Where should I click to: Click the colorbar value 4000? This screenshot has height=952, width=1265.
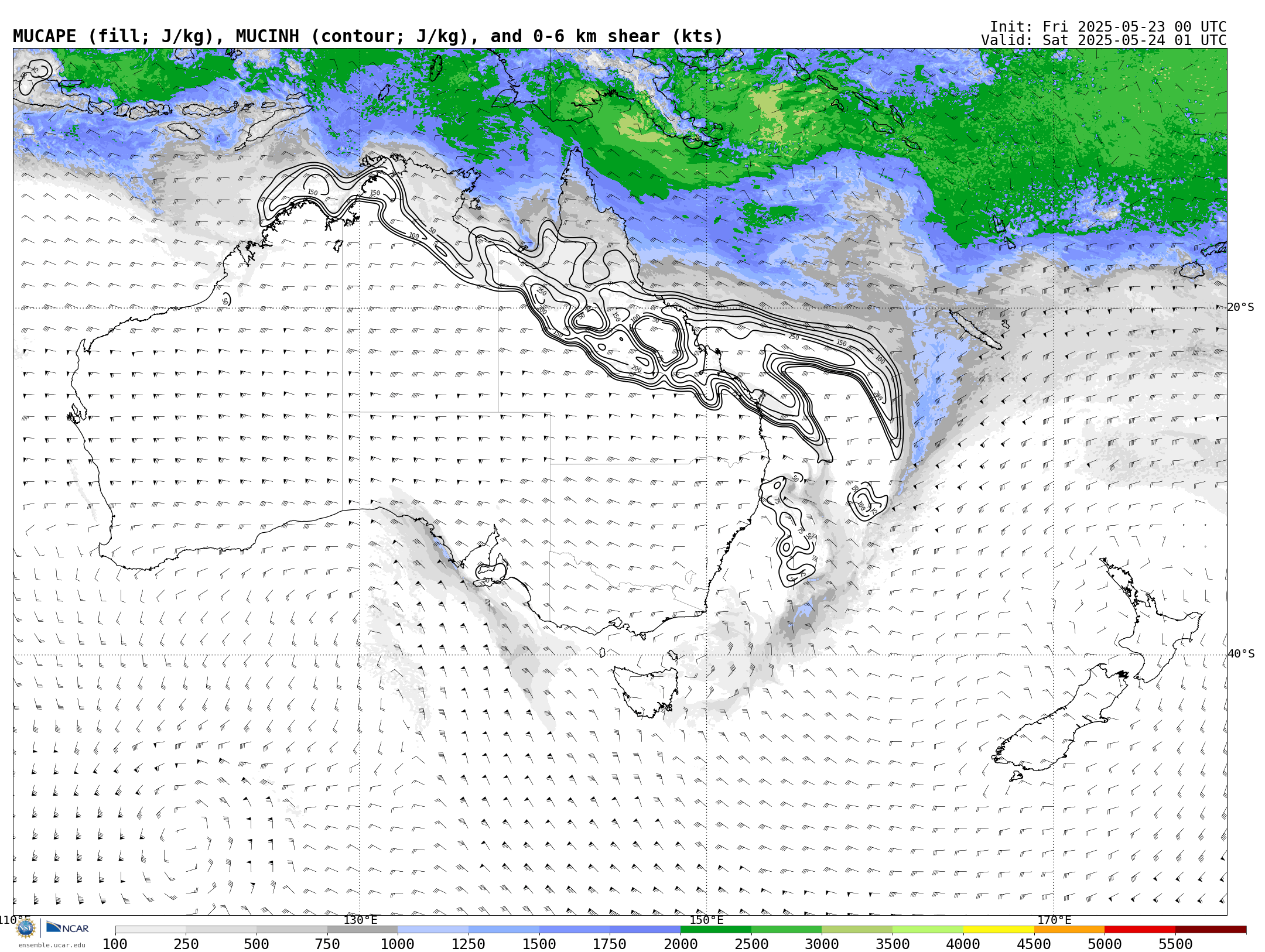pos(963,944)
